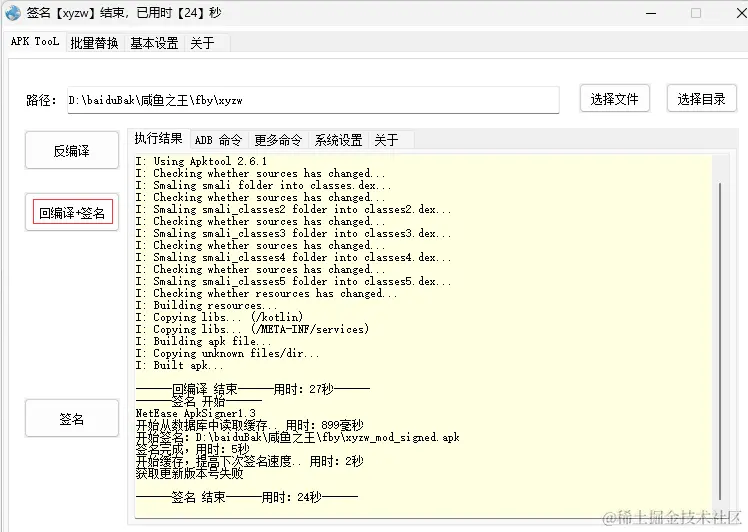Click 'Smaling smali_classes3 folder' log line

point(293,233)
